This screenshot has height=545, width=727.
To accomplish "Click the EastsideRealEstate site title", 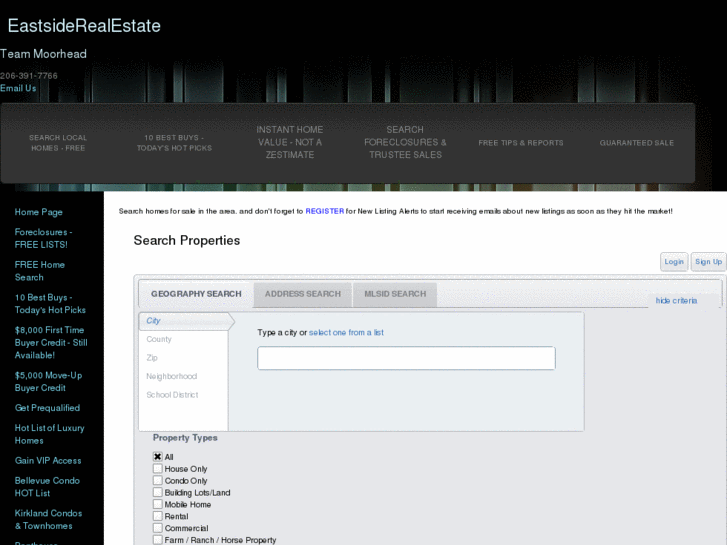I will (x=84, y=26).
